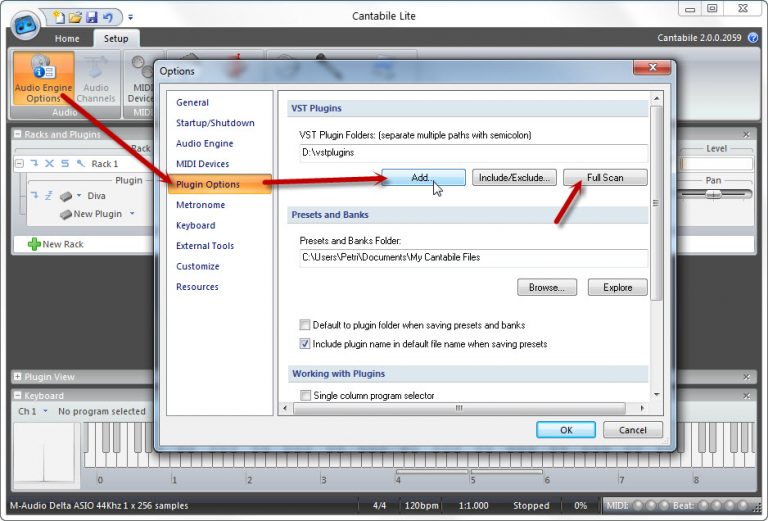This screenshot has width=768, height=521.
Task: Select Audio Engine in Options sidebar
Action: (x=205, y=143)
